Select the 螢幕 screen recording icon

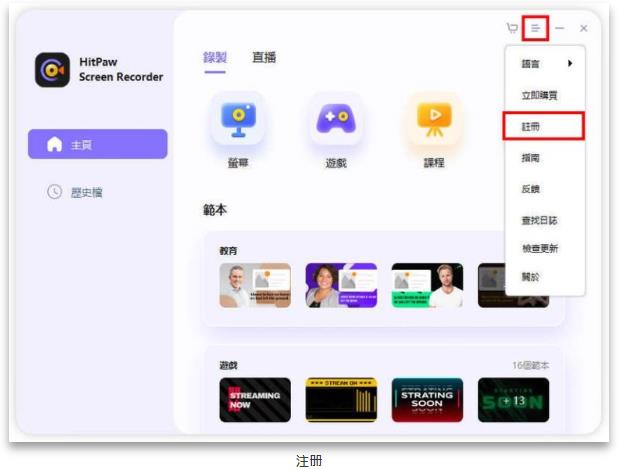pos(238,120)
